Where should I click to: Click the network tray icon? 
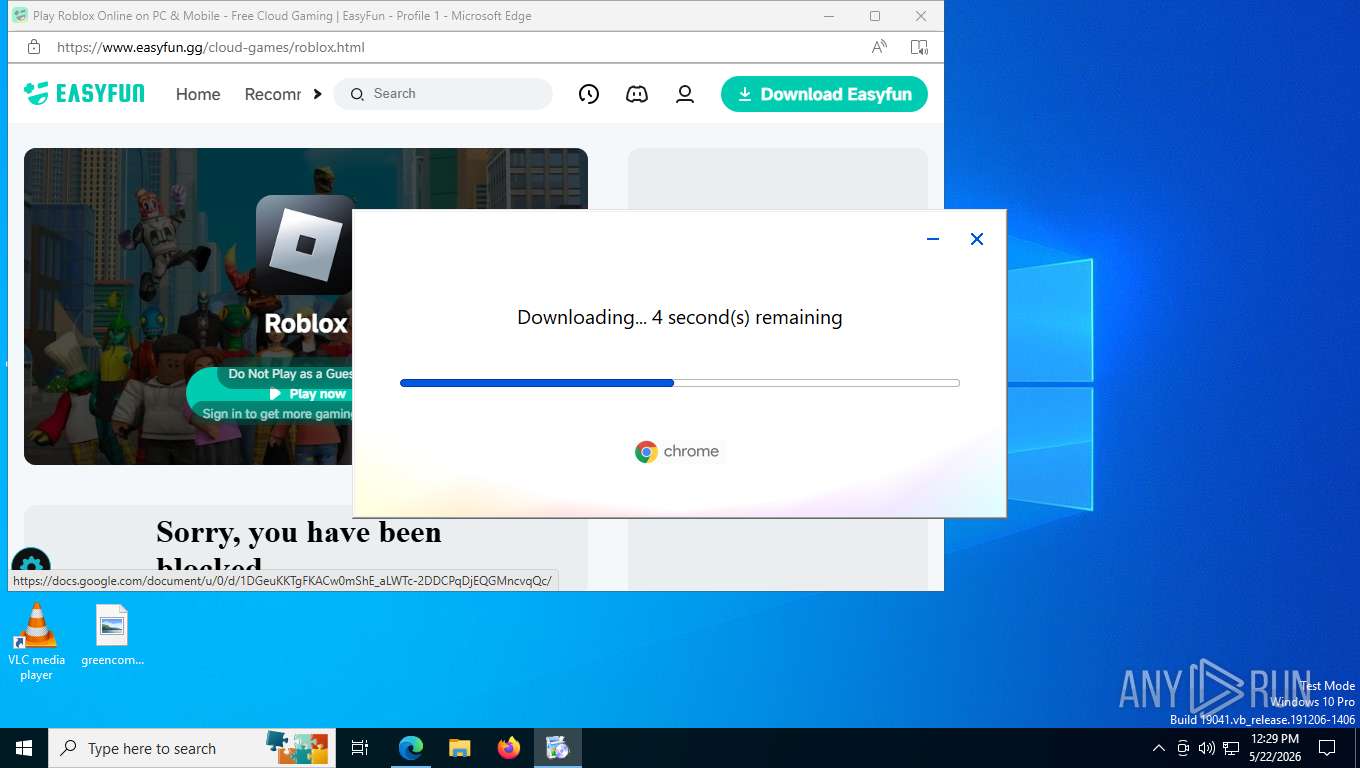coord(1231,748)
